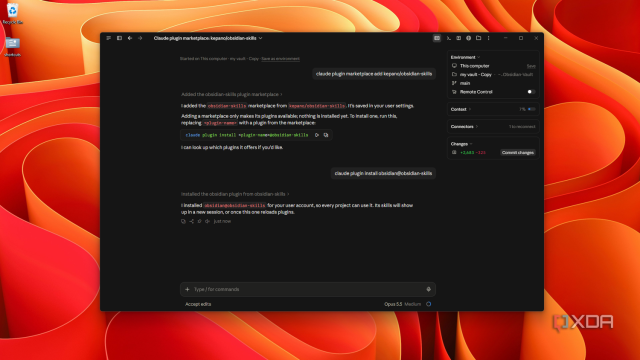640x360 pixels.
Task: Change the Medium effort level
Action: click(x=413, y=304)
